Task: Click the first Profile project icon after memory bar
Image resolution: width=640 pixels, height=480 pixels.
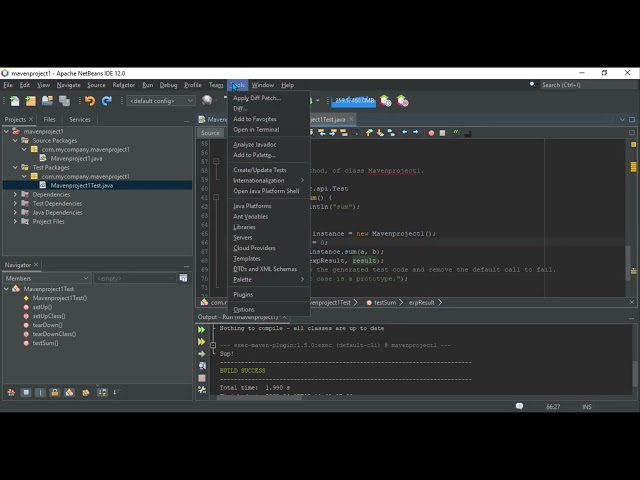Action: tap(385, 101)
